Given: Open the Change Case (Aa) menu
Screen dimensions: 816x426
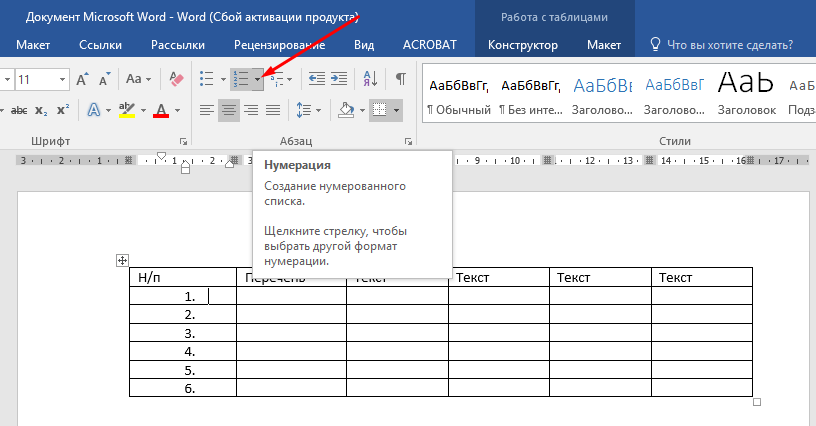Looking at the screenshot, I should pyautogui.click(x=138, y=79).
